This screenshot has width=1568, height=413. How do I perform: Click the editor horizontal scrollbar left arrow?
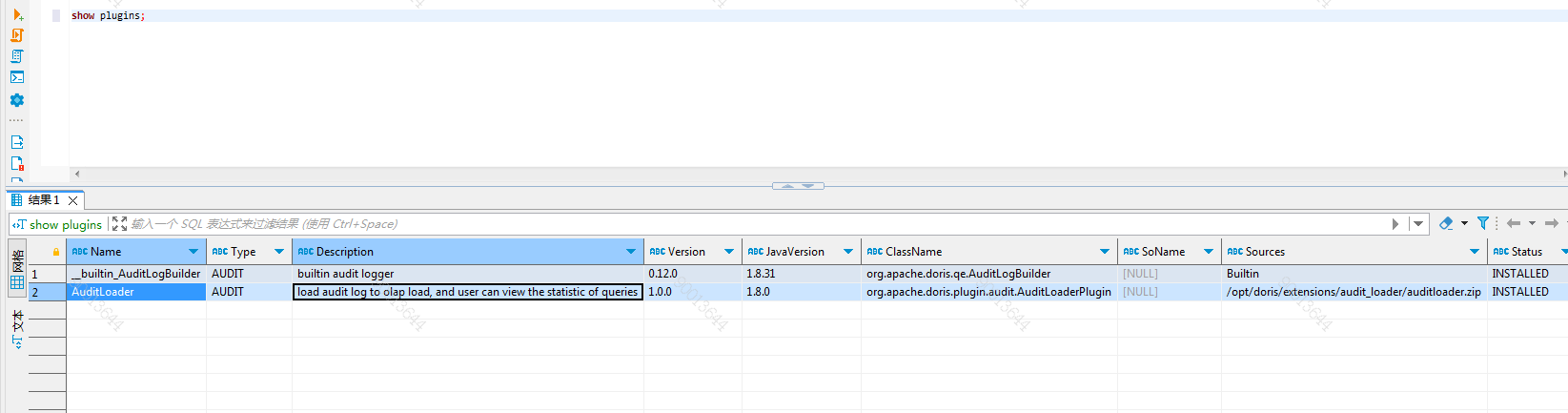click(77, 174)
